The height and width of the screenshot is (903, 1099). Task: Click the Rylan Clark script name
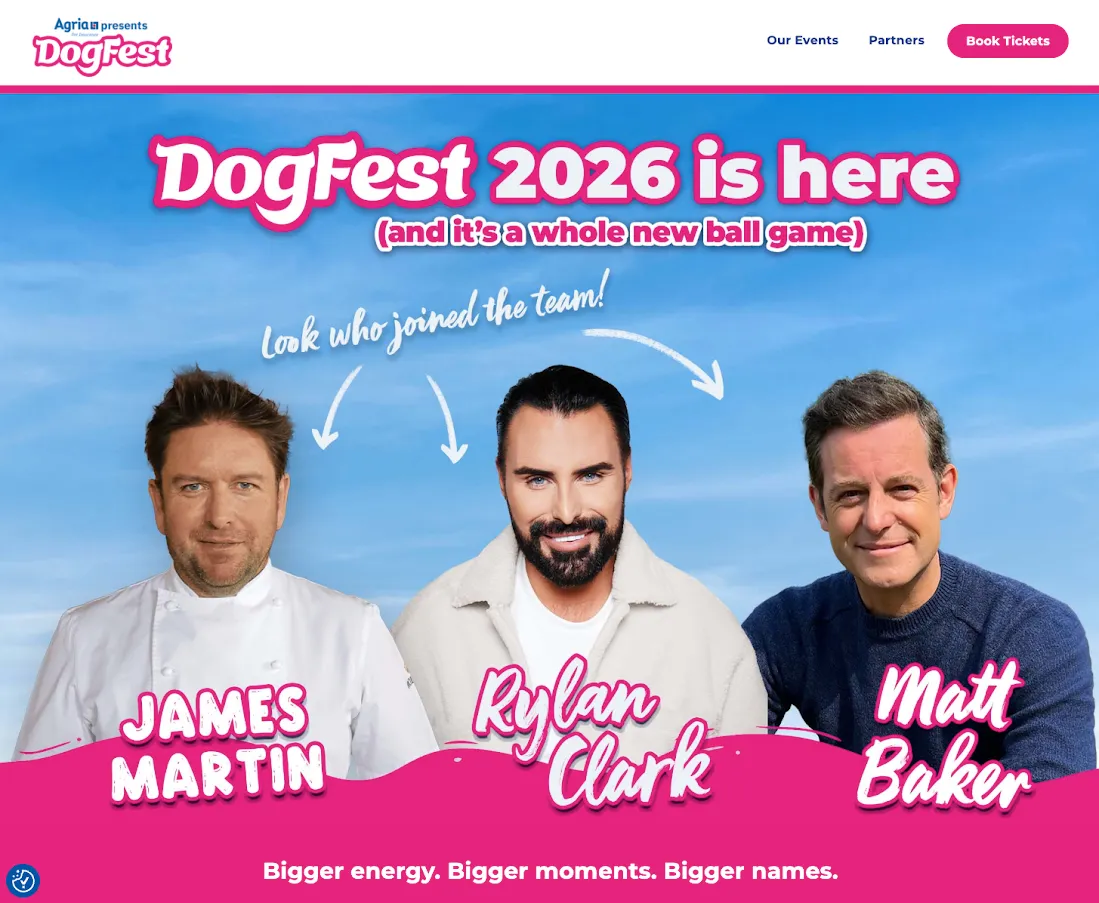coord(594,731)
